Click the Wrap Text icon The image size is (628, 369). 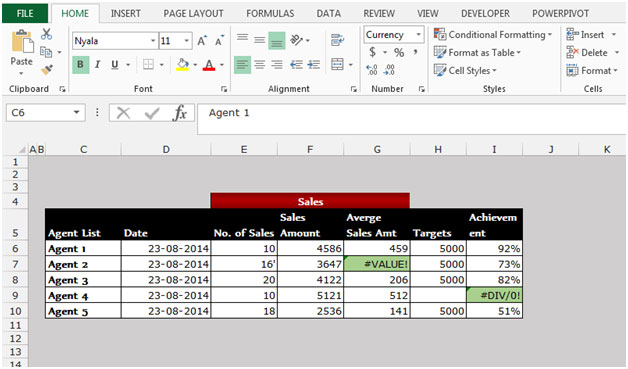coord(337,40)
